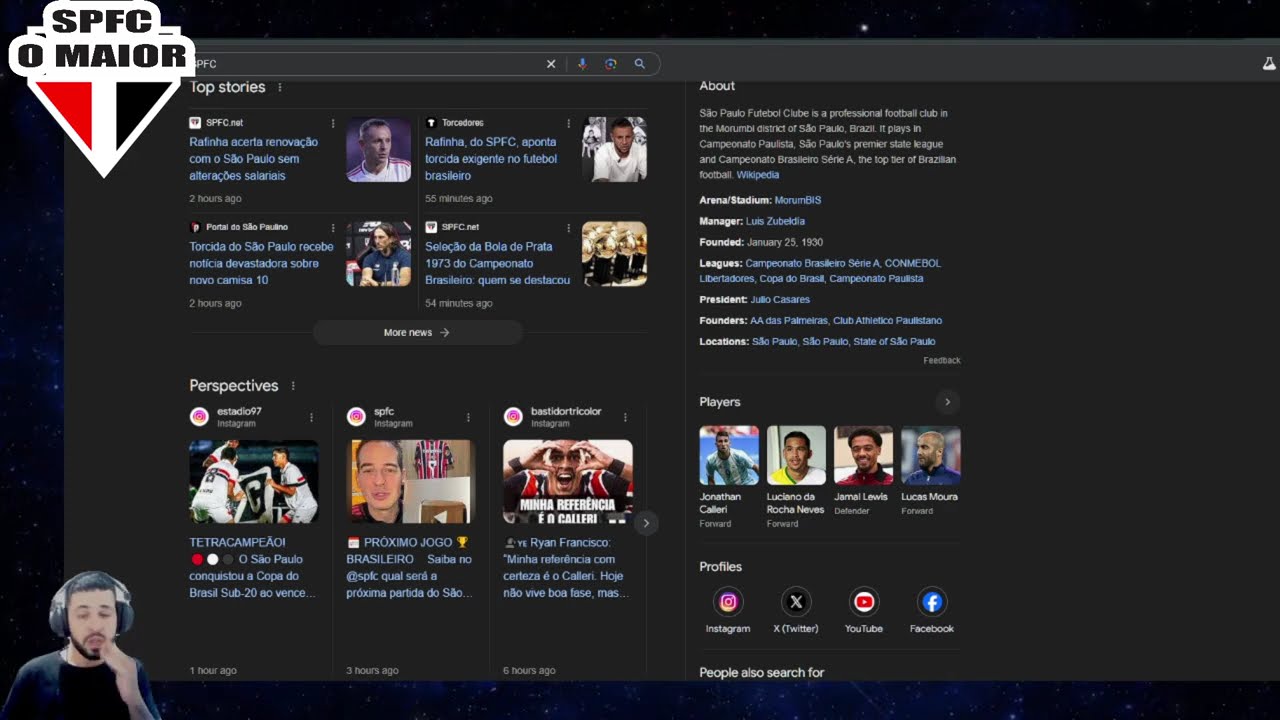The width and height of the screenshot is (1280, 720).
Task: Click bastidortricolor Instagram avatar icon
Action: (513, 417)
